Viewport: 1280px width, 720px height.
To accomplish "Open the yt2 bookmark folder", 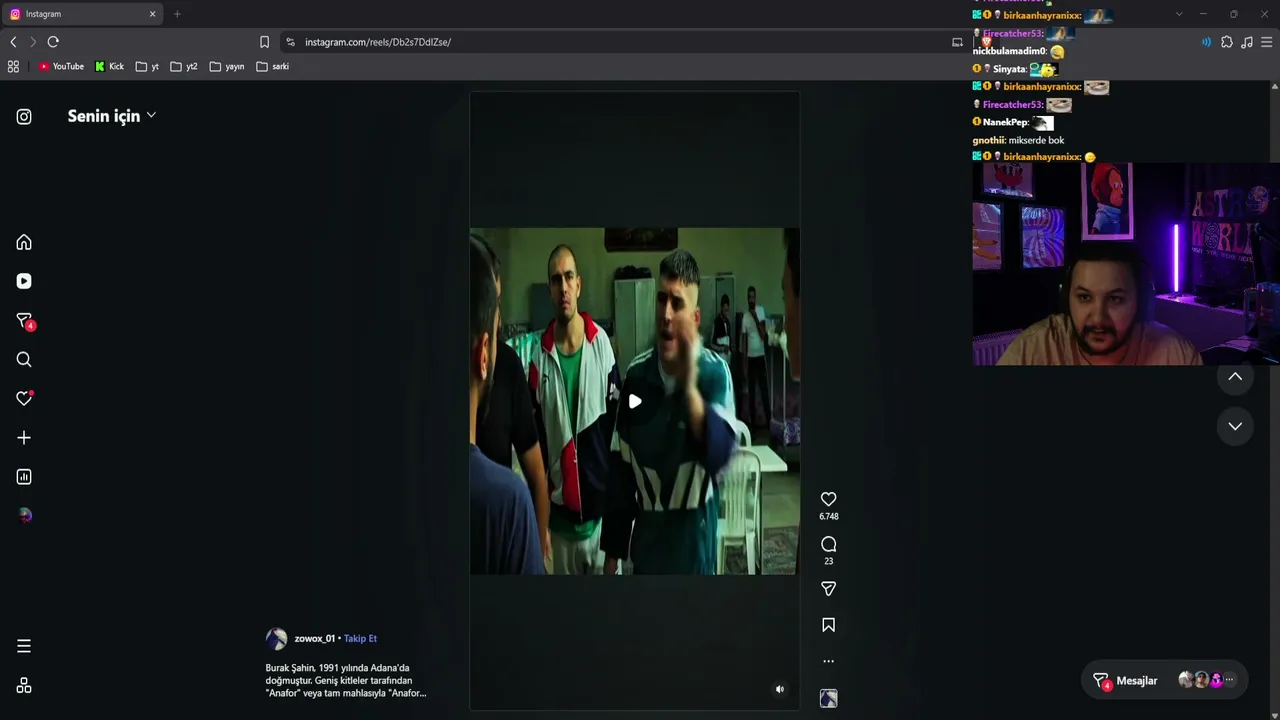I will click(184, 67).
